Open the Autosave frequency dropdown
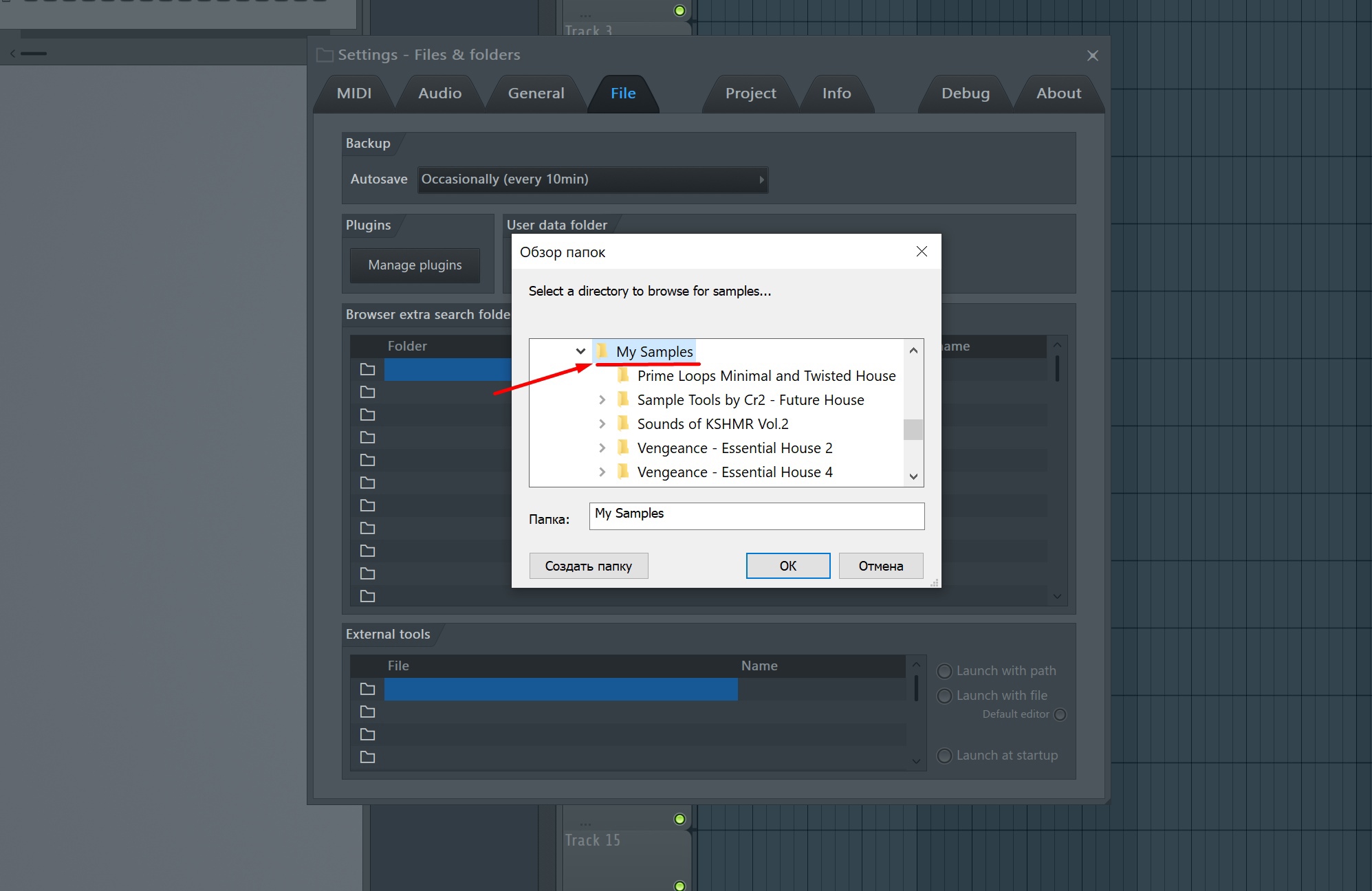This screenshot has width=1372, height=891. point(593,179)
